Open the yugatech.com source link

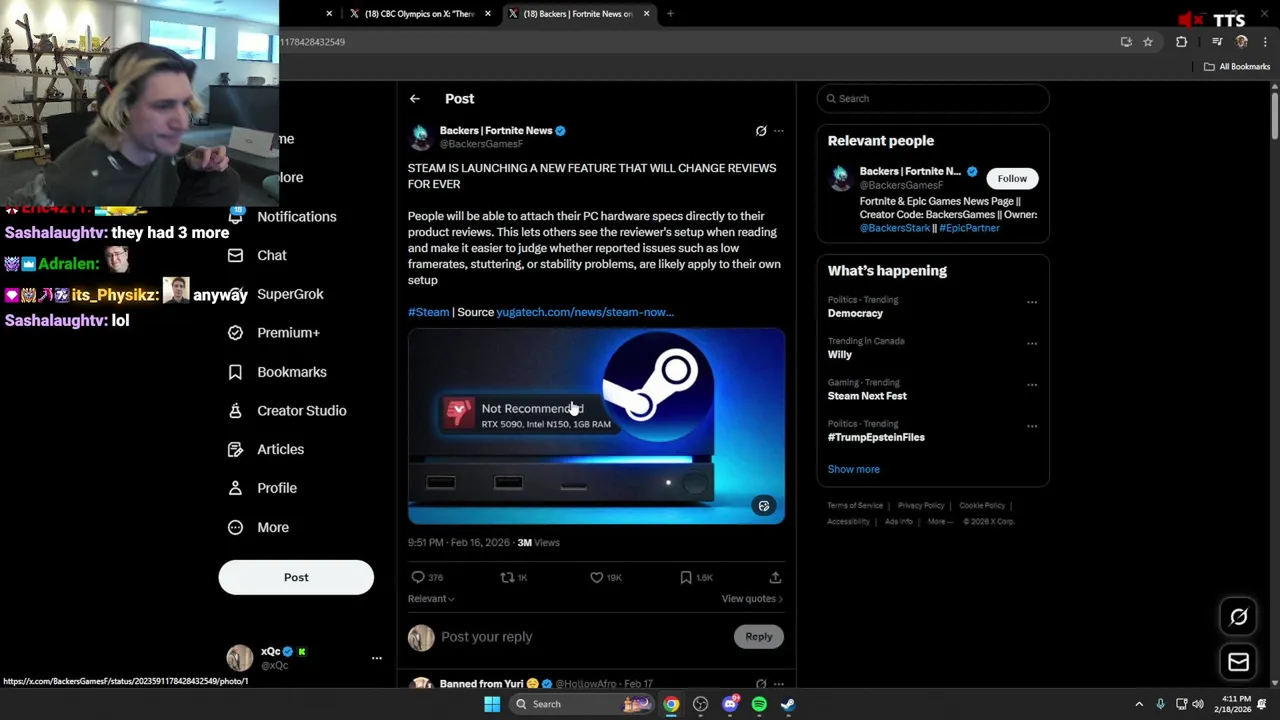tap(585, 312)
